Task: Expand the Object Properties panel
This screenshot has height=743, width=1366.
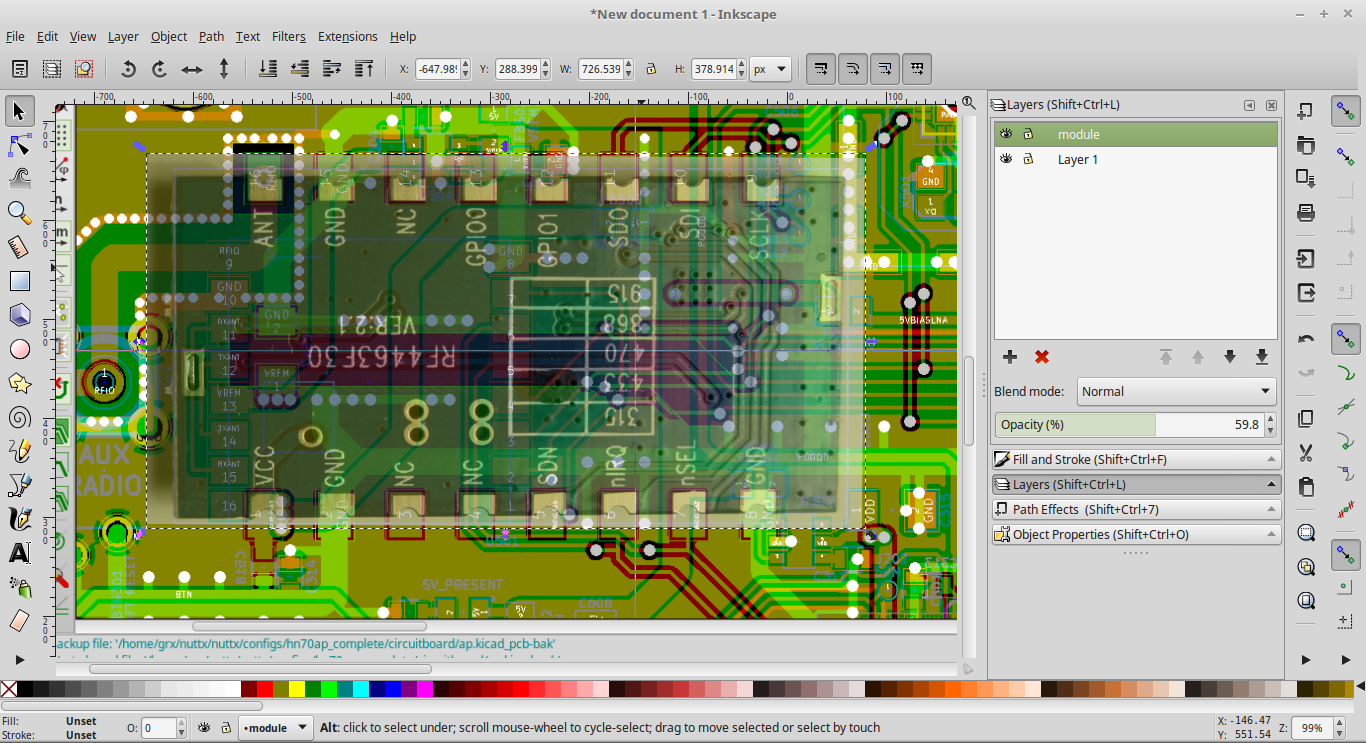Action: pyautogui.click(x=1136, y=535)
